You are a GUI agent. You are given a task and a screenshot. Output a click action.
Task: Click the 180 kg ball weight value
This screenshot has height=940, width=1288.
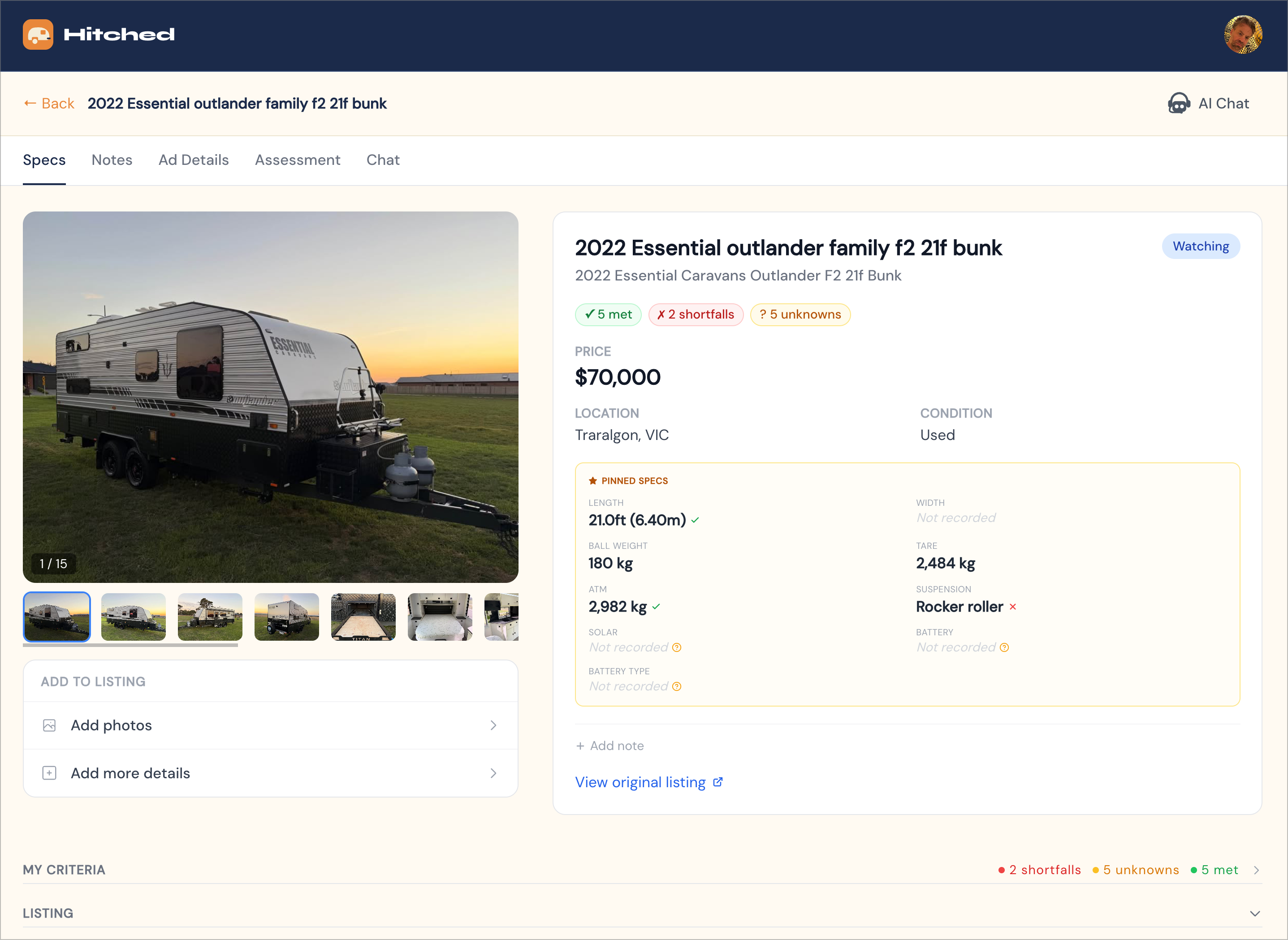pos(611,563)
